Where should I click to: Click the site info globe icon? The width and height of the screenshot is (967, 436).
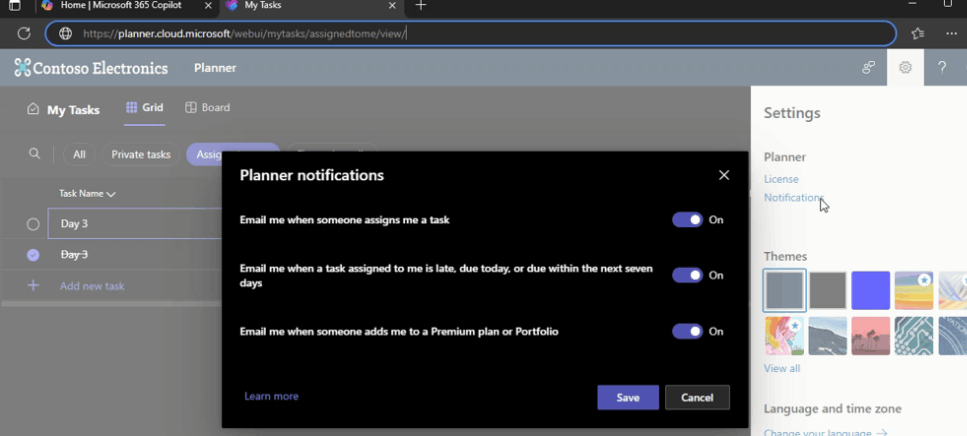65,33
